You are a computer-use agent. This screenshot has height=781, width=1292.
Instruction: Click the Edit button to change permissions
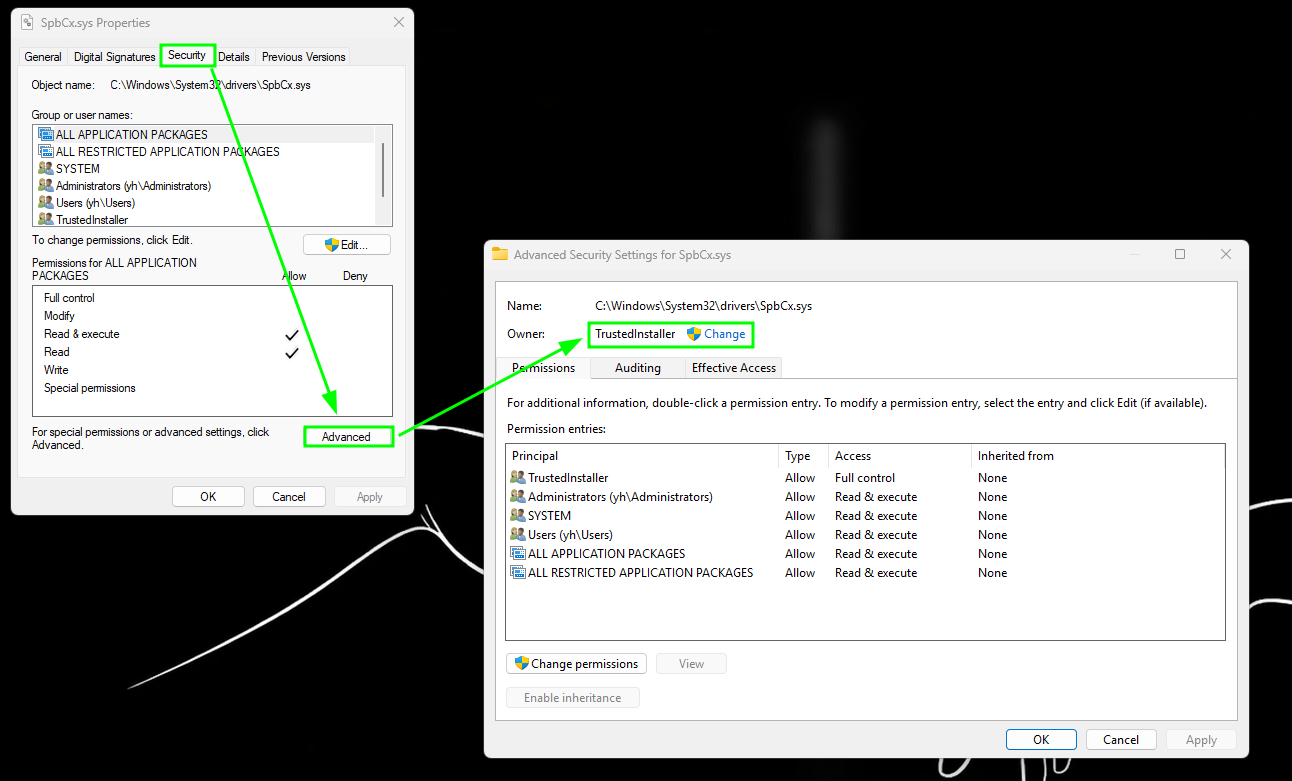tap(347, 245)
